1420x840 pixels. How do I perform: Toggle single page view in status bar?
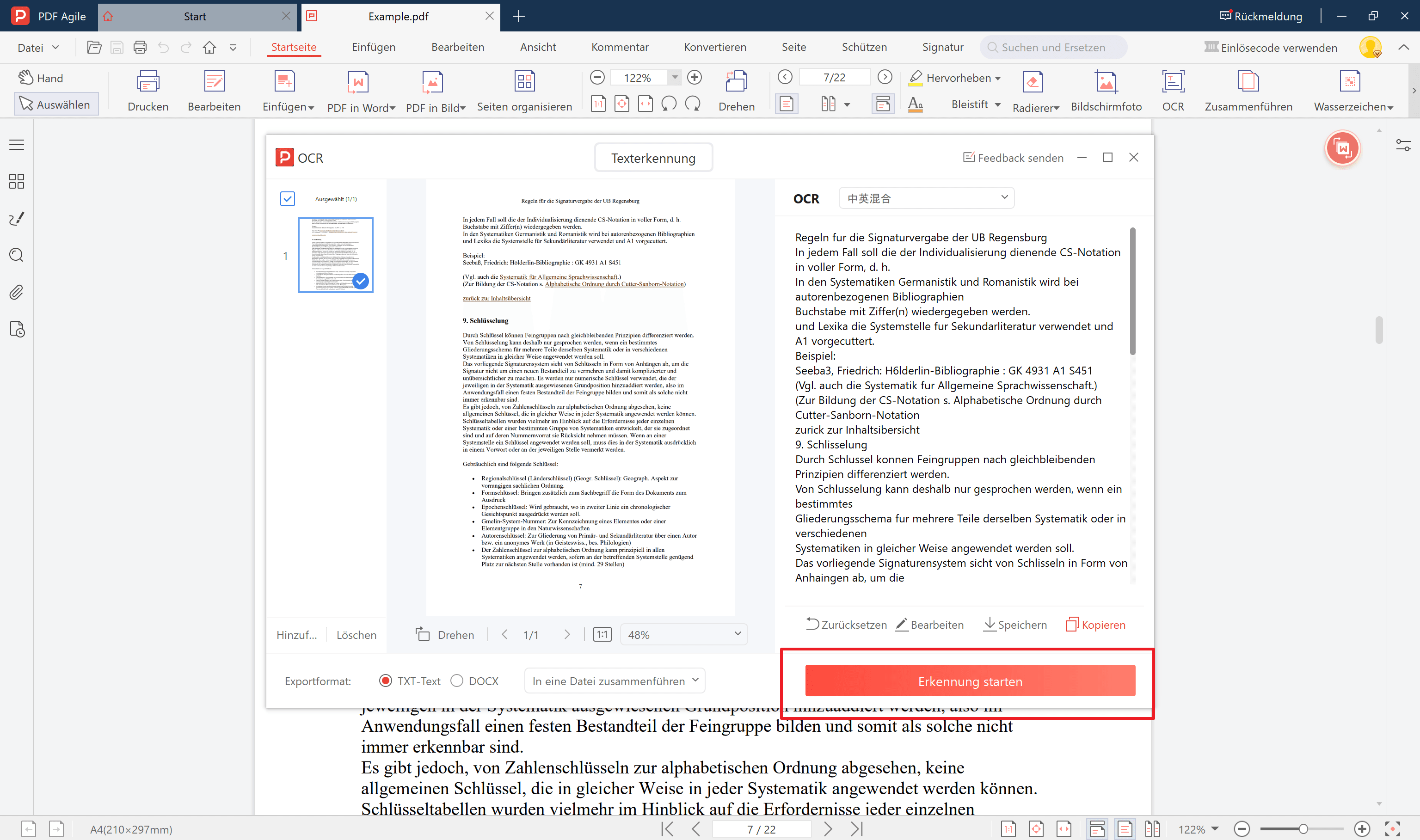point(1125,829)
